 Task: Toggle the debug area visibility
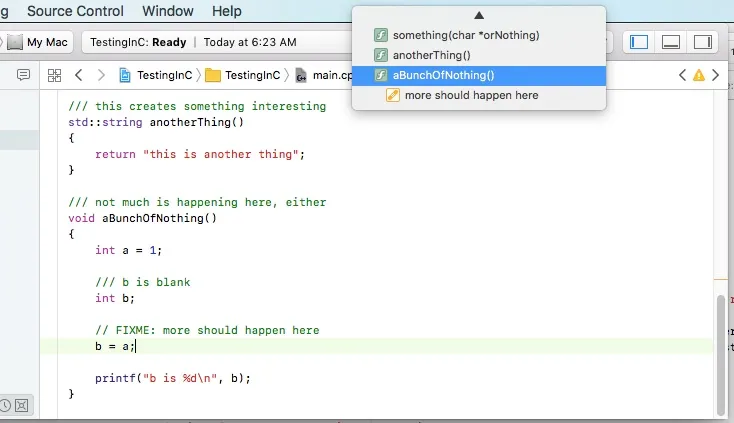pyautogui.click(x=671, y=42)
